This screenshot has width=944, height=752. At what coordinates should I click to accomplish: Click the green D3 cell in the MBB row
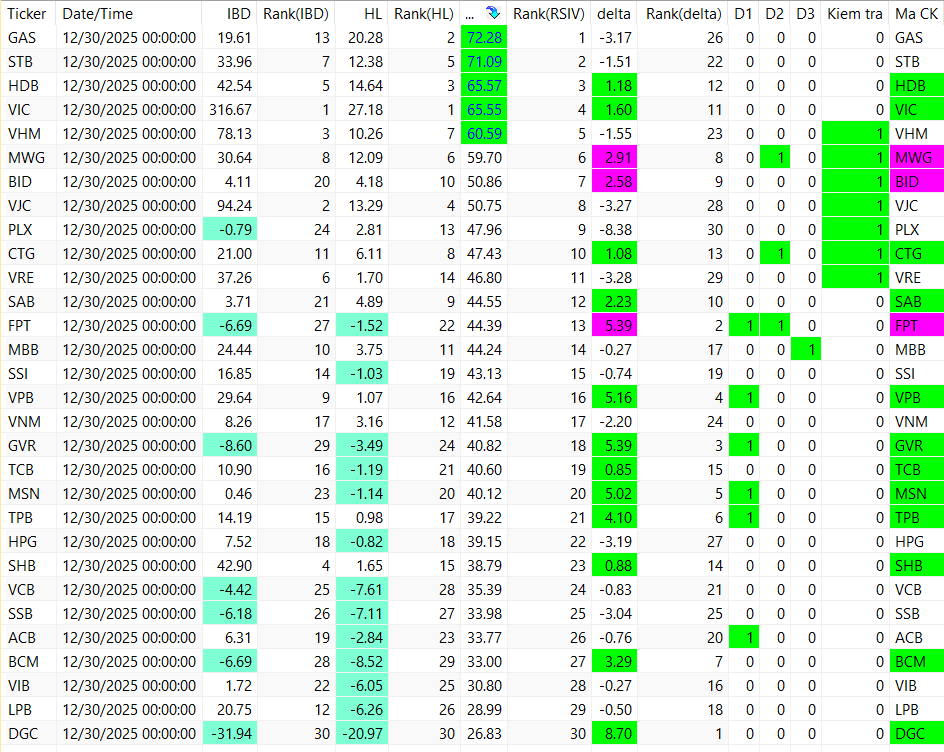806,350
